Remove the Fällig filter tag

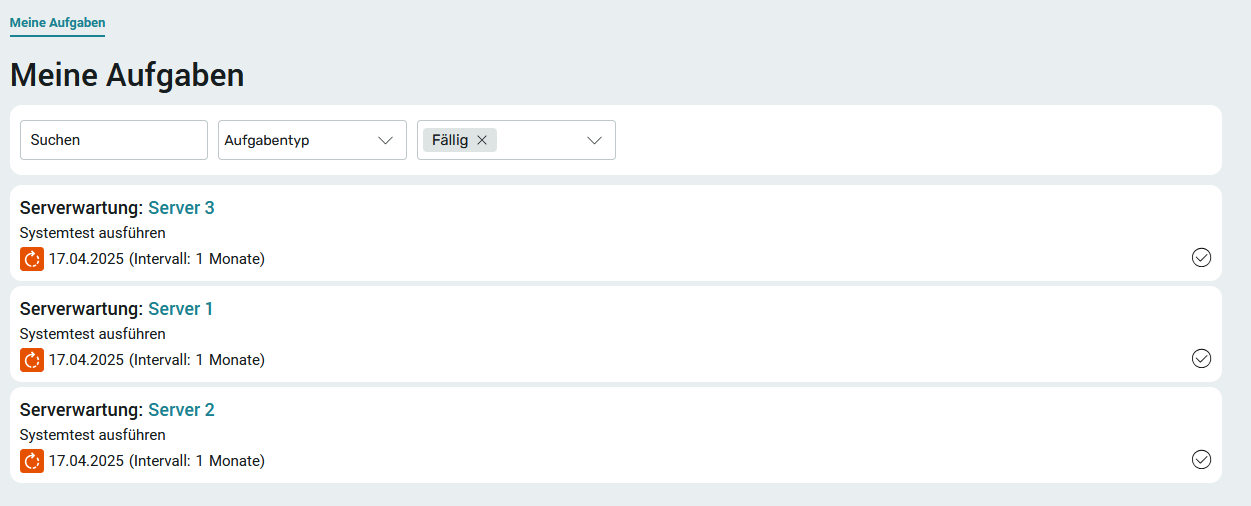tap(482, 141)
